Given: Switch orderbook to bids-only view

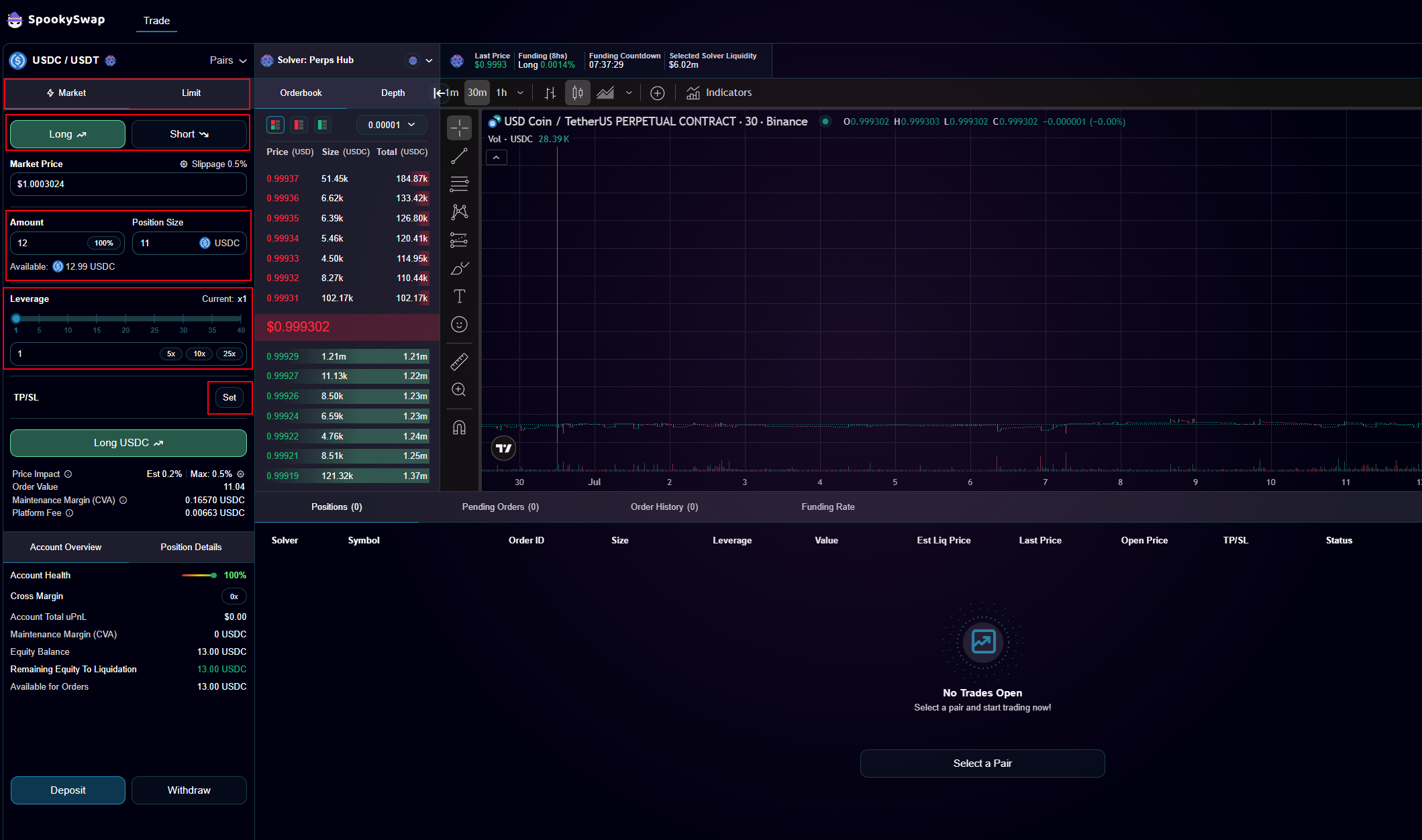Looking at the screenshot, I should 322,125.
